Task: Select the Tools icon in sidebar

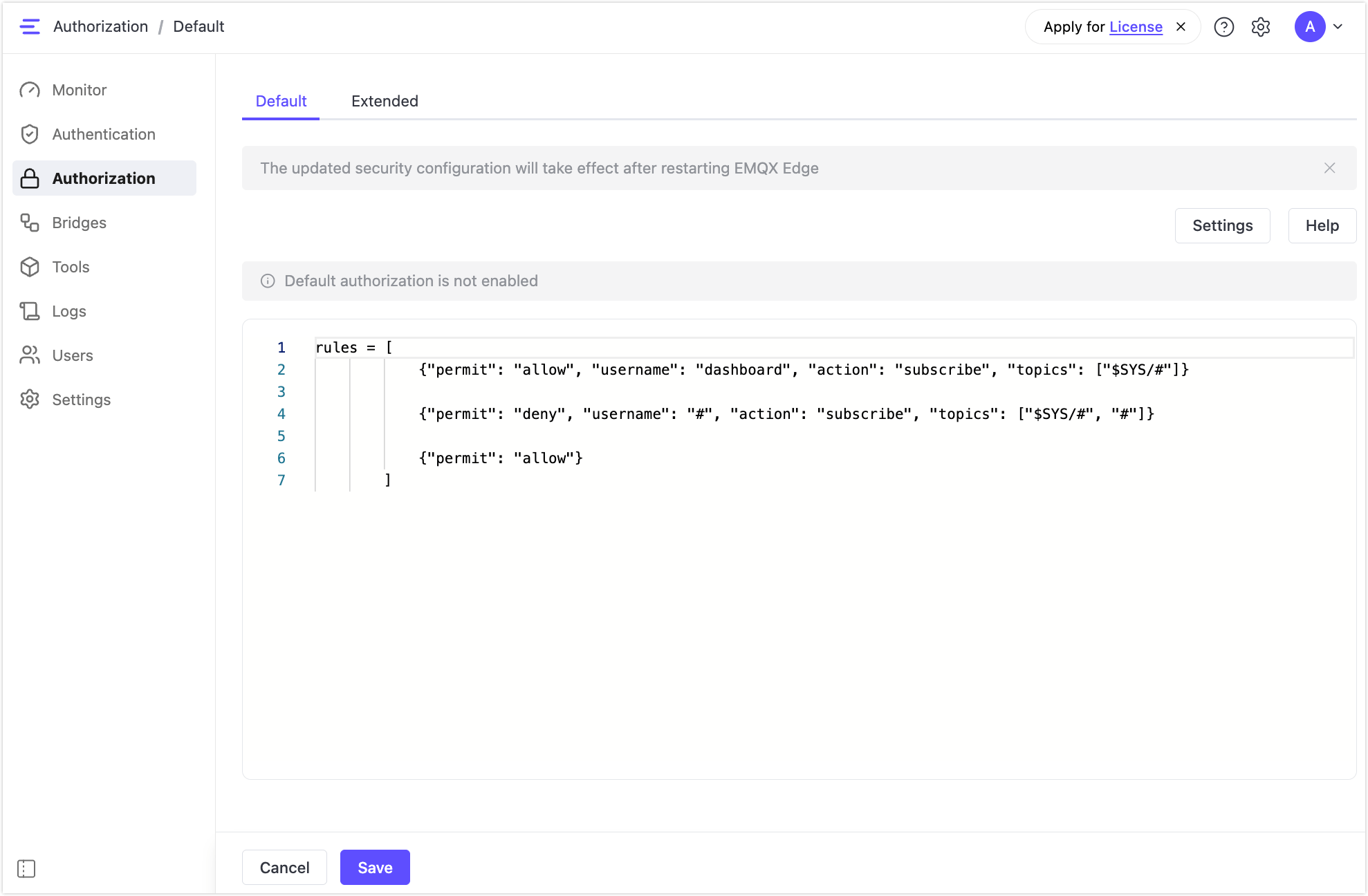Action: tap(30, 267)
